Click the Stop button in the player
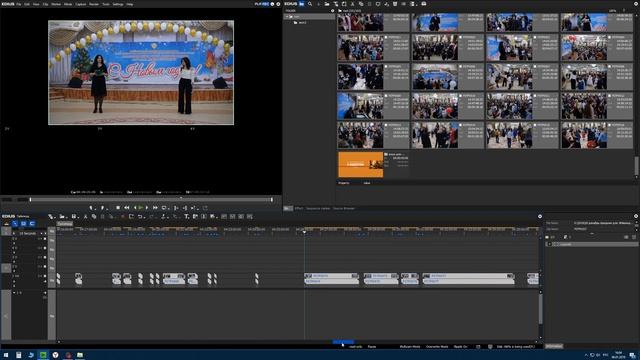The height and width of the screenshot is (360, 640). pyautogui.click(x=118, y=208)
